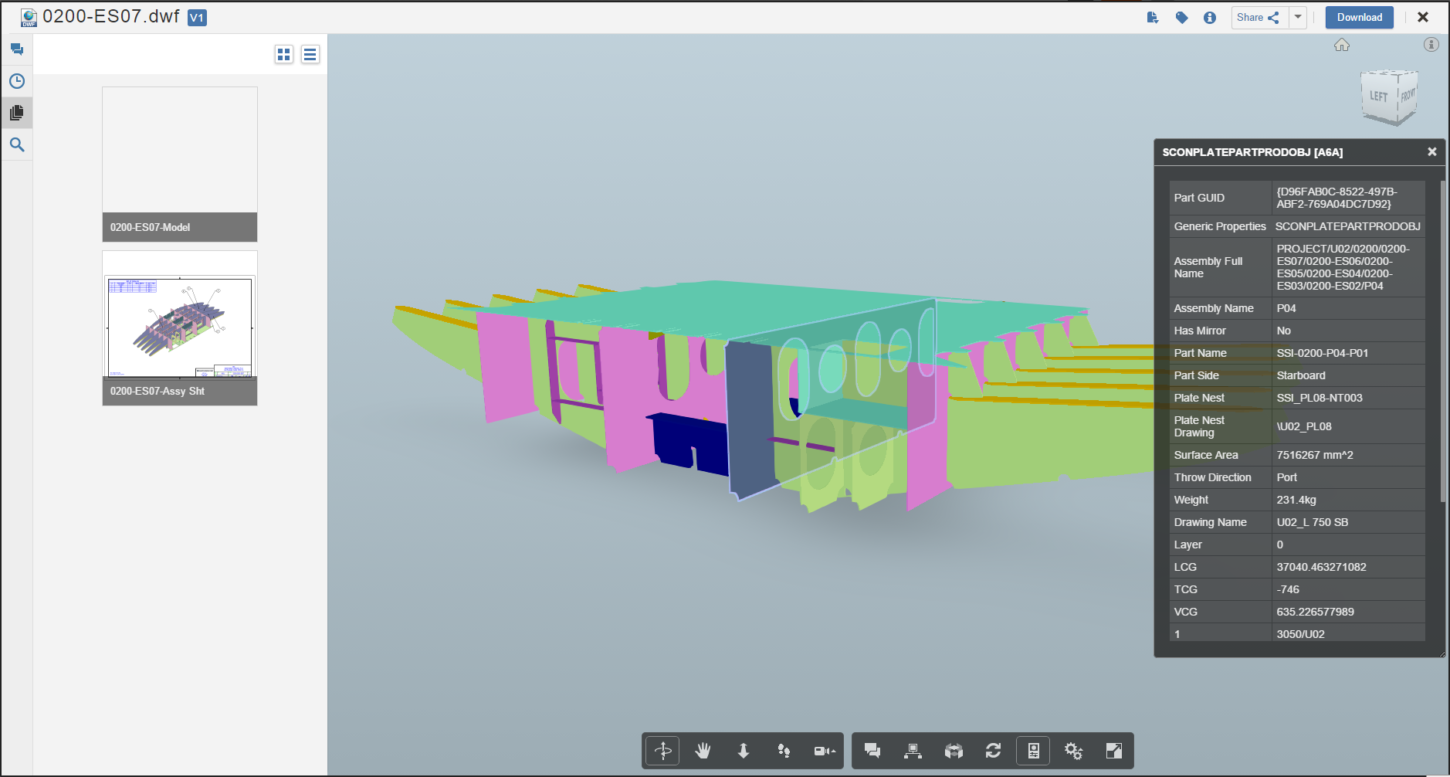The height and width of the screenshot is (777, 1450).
Task: Toggle the Properties panel button in toolbar
Action: [x=1033, y=750]
